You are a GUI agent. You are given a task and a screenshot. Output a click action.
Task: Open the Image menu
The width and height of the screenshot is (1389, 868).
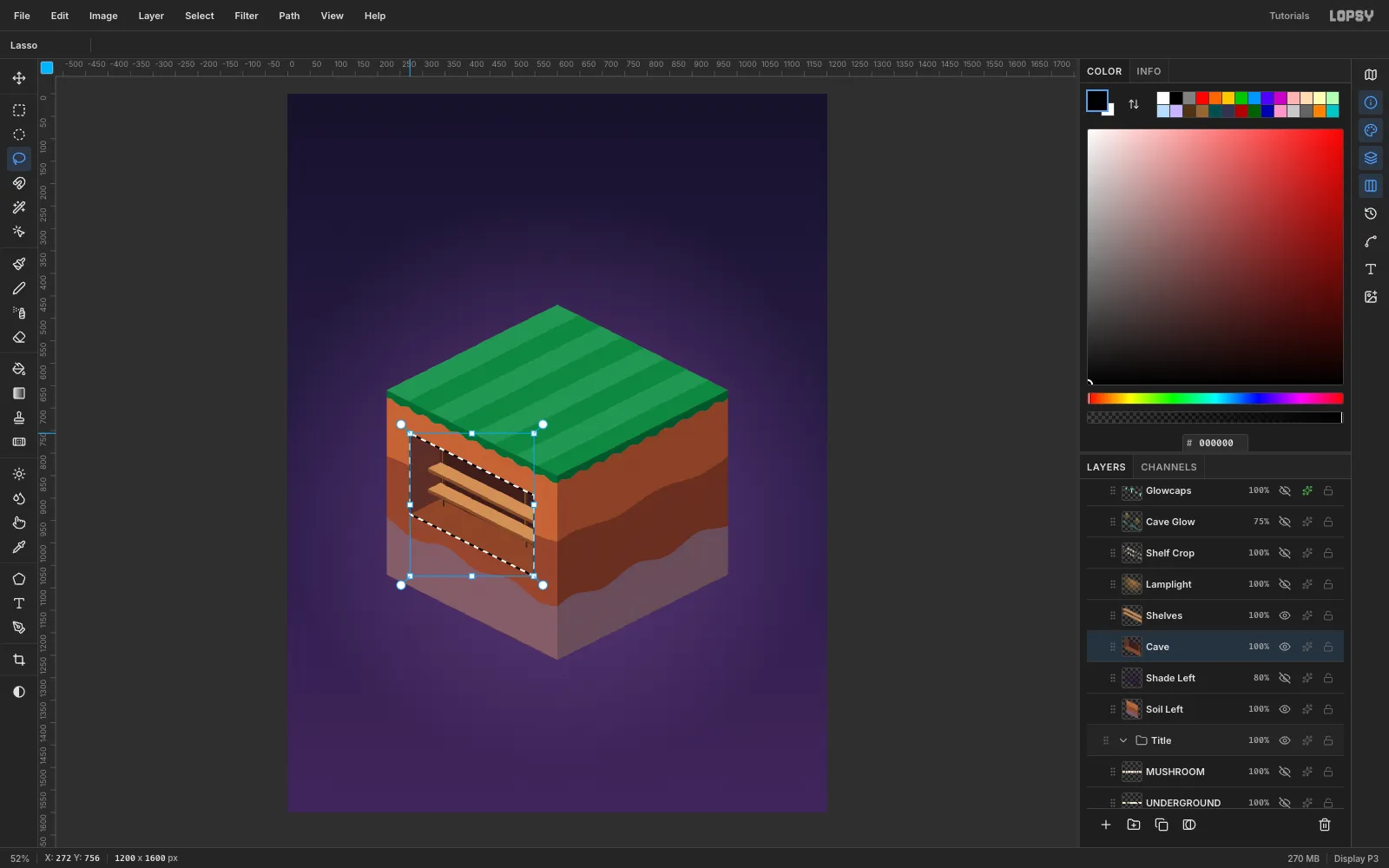click(x=103, y=16)
